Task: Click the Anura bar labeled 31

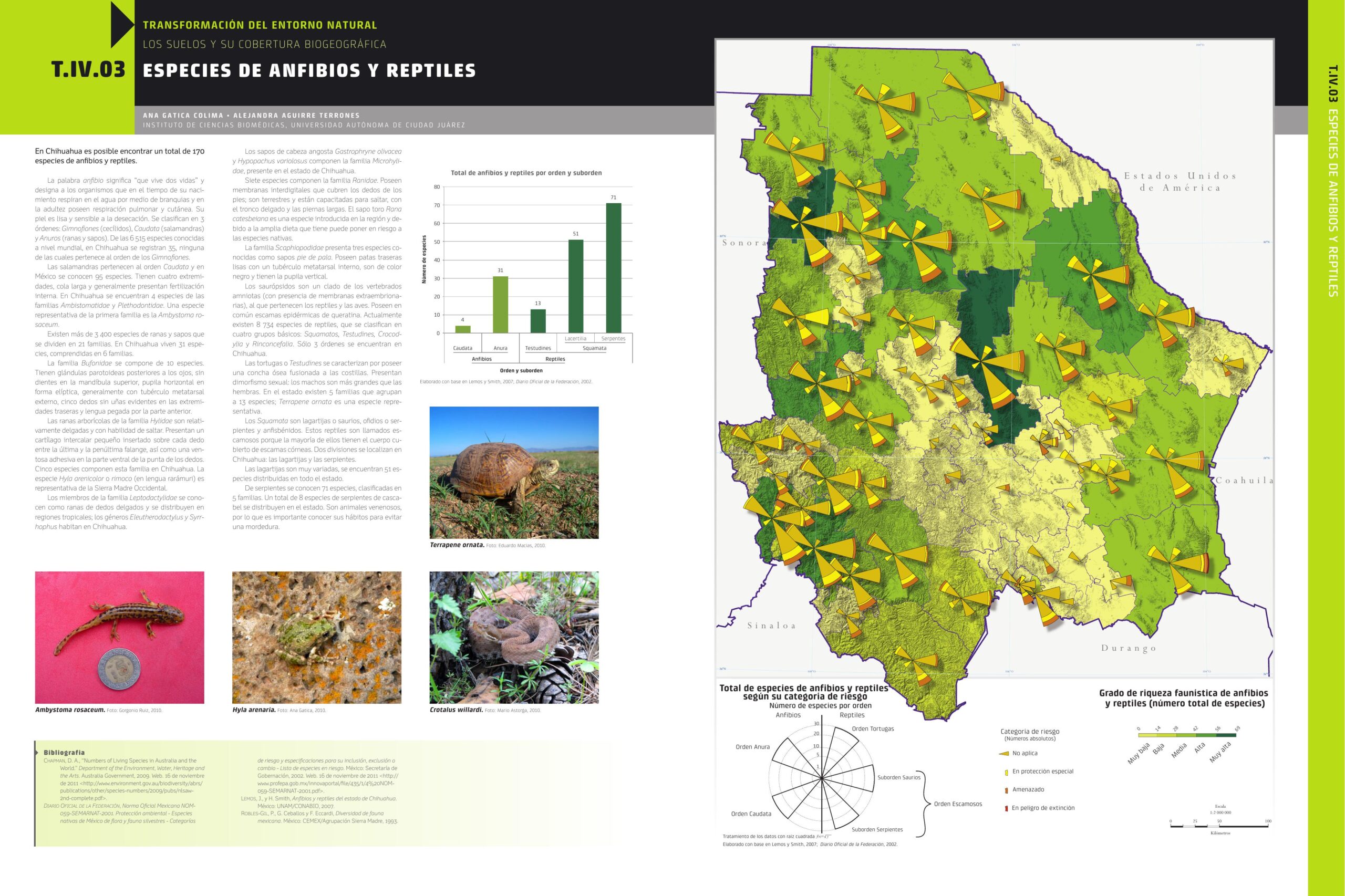Action: 500,304
